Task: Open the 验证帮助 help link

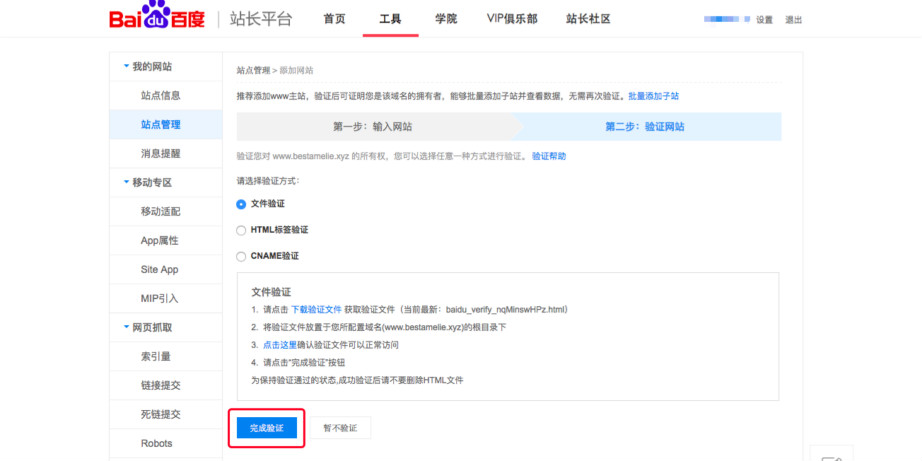Action: (549, 157)
